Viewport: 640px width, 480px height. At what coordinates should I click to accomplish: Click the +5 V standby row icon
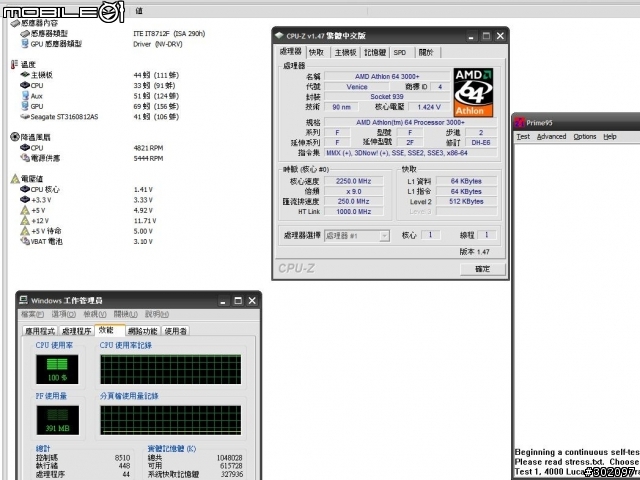pyautogui.click(x=25, y=231)
